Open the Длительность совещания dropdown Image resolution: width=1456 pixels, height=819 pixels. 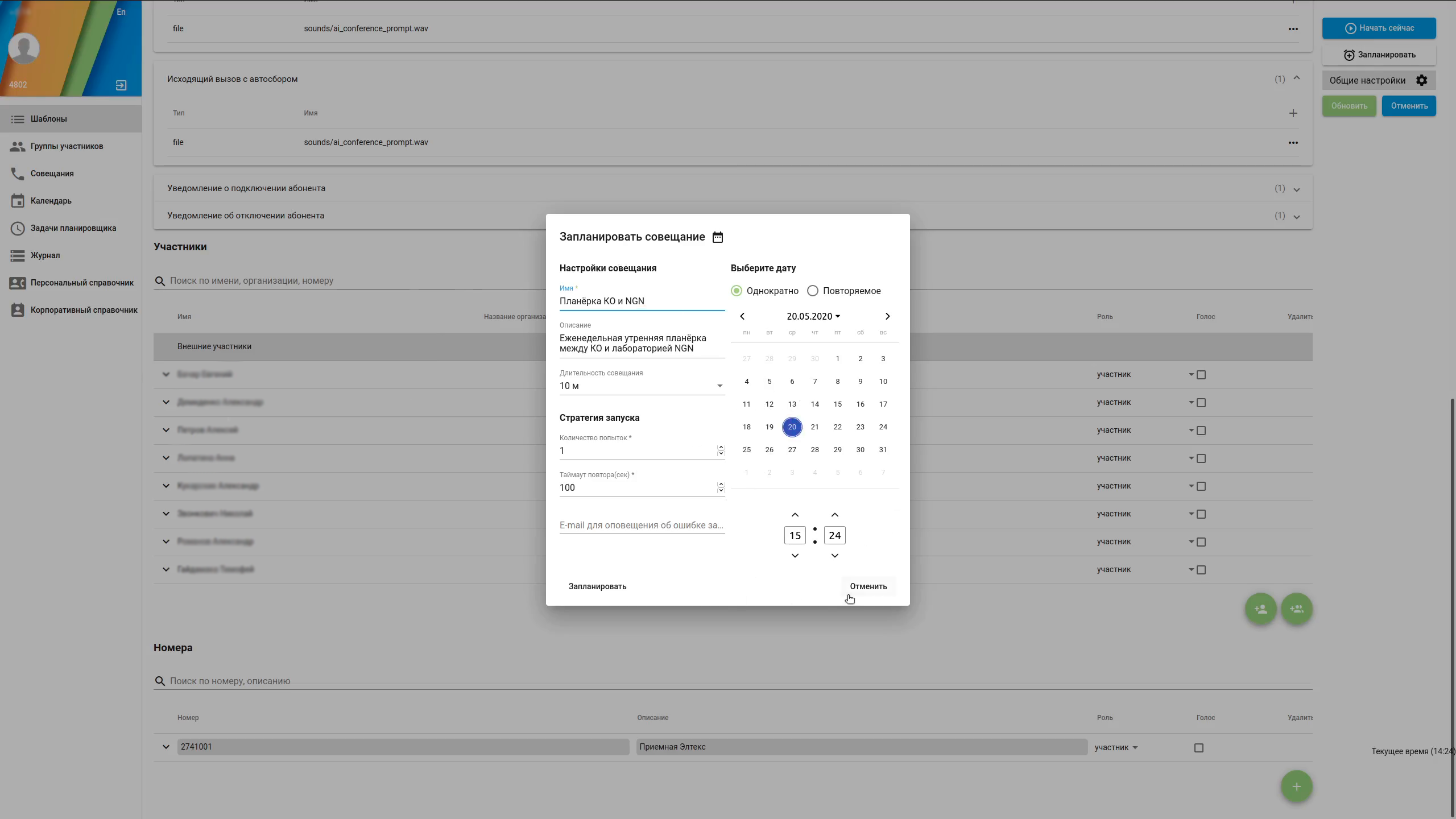(x=641, y=386)
